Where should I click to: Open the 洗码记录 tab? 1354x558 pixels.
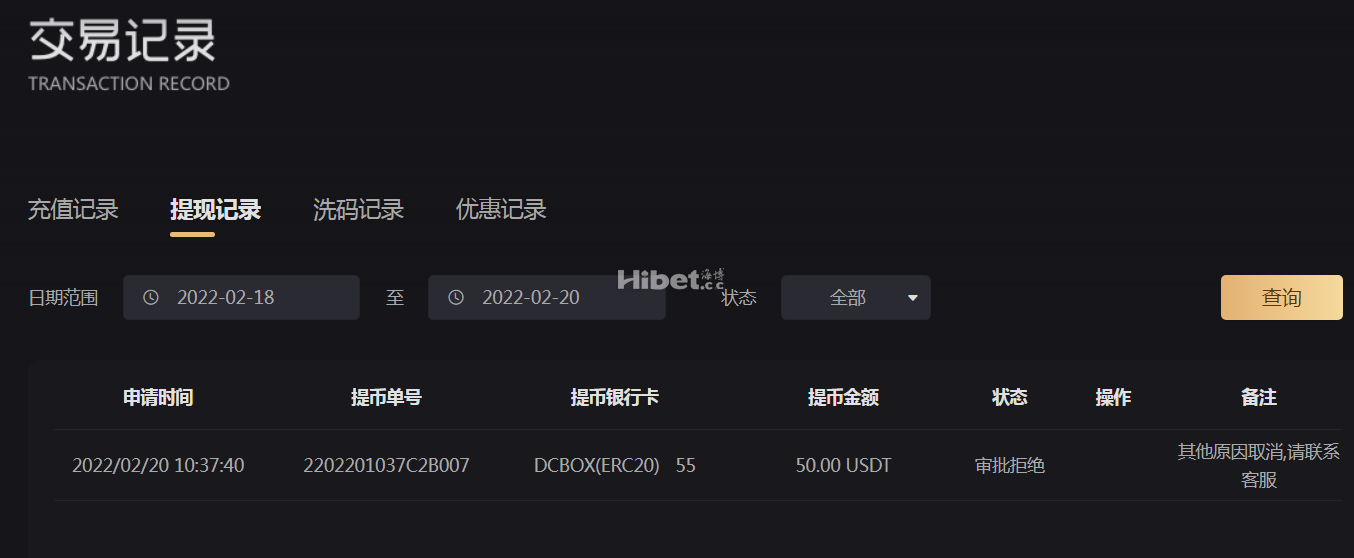click(x=359, y=210)
